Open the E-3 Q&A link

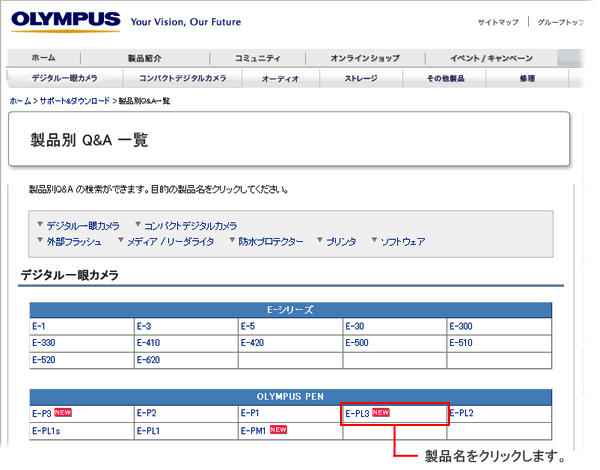point(144,326)
